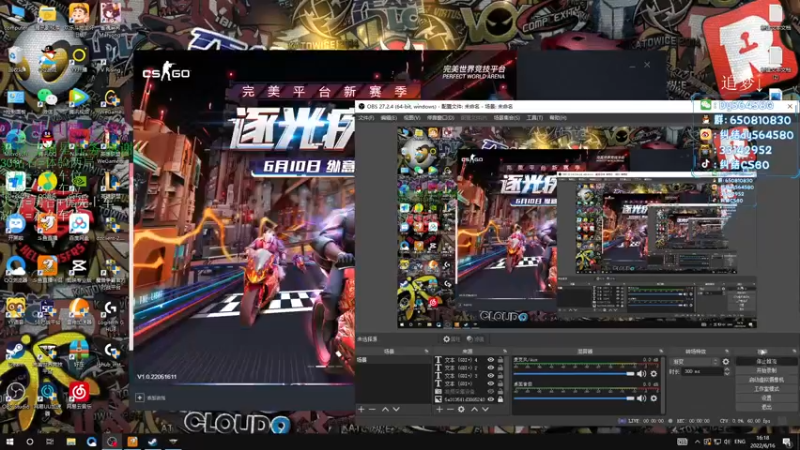Click the transition duration 300 ms field
800x450 pixels.
[x=702, y=372]
